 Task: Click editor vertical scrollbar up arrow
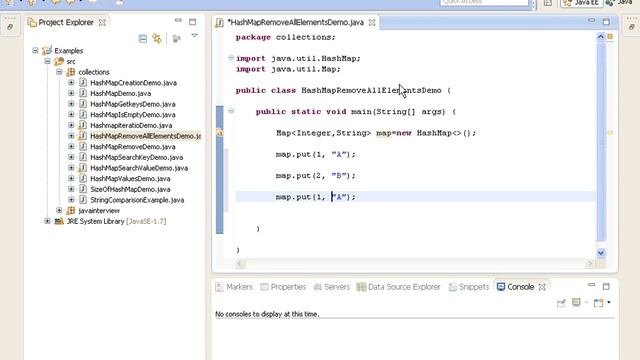pos(600,37)
